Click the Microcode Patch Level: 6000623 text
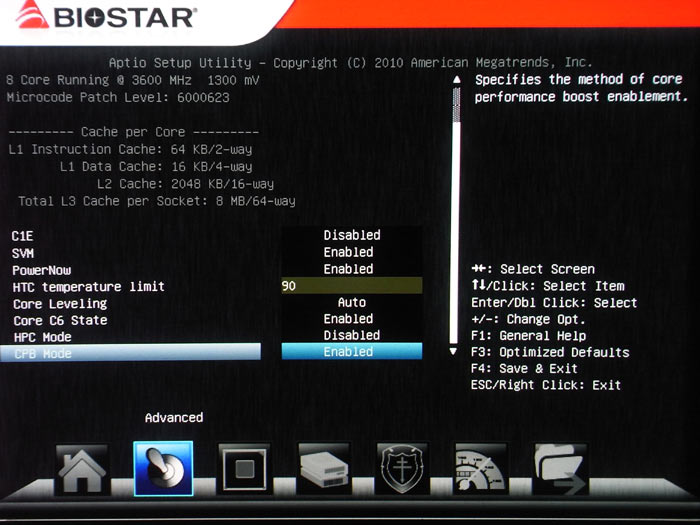700x525 pixels. (118, 97)
